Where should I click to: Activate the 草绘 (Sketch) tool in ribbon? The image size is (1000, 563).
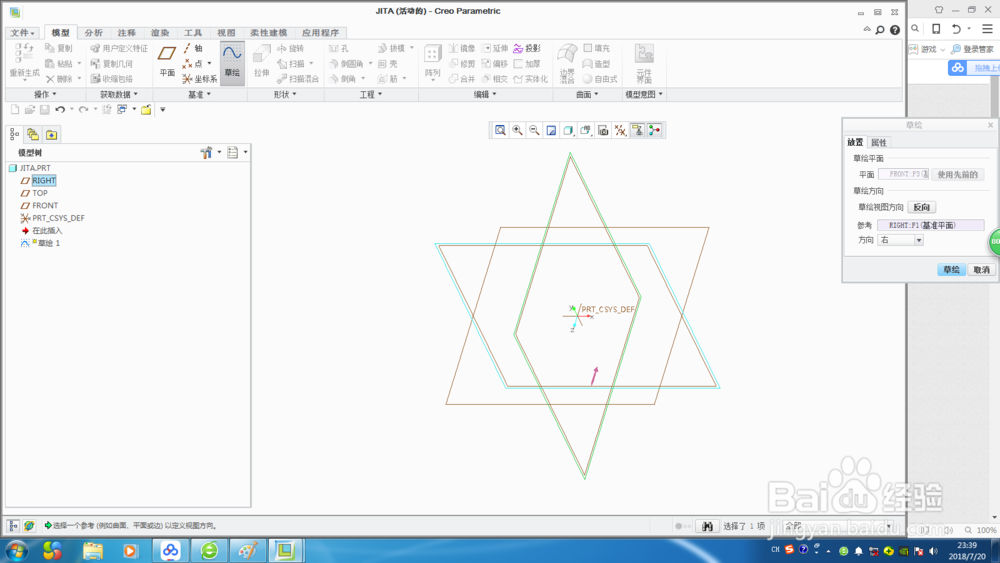pos(232,62)
